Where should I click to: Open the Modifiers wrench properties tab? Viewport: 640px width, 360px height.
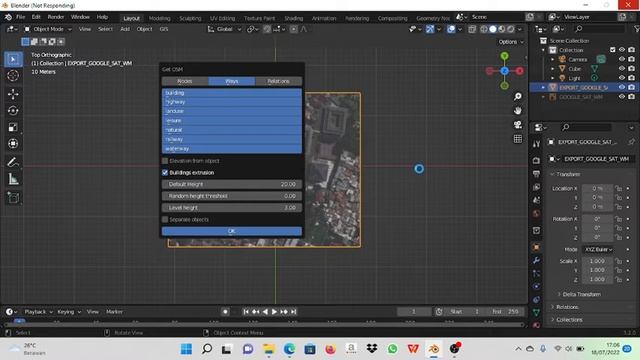pyautogui.click(x=536, y=260)
